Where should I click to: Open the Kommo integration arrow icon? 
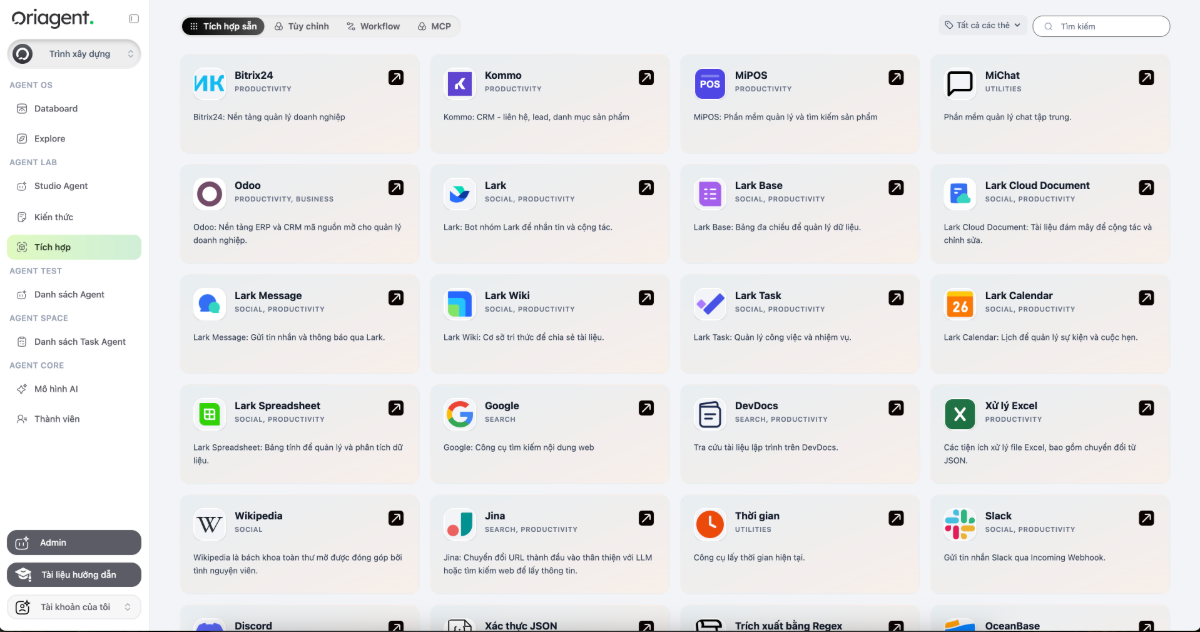click(x=646, y=77)
